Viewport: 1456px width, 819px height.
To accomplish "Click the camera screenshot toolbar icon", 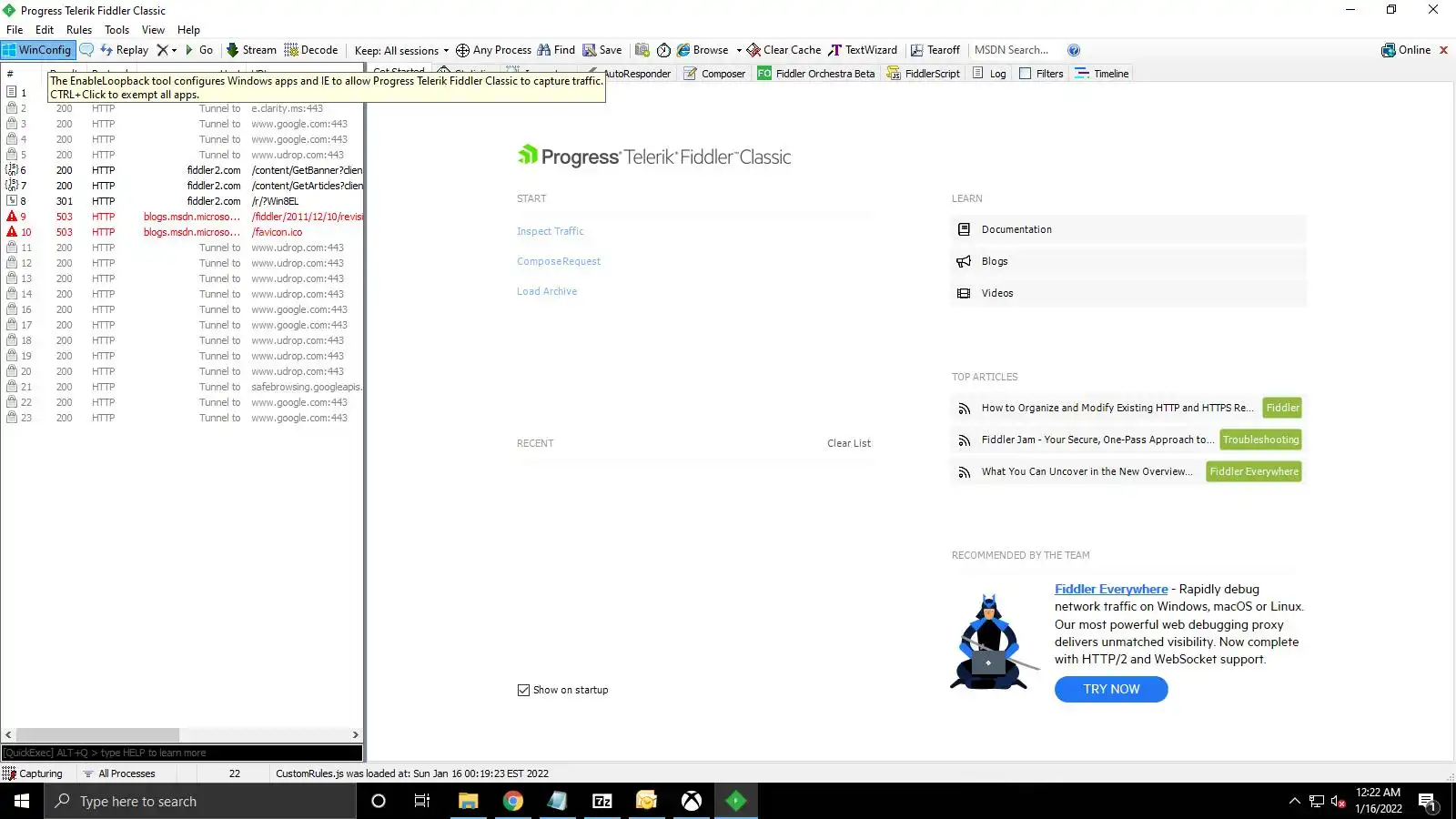I will tap(642, 50).
